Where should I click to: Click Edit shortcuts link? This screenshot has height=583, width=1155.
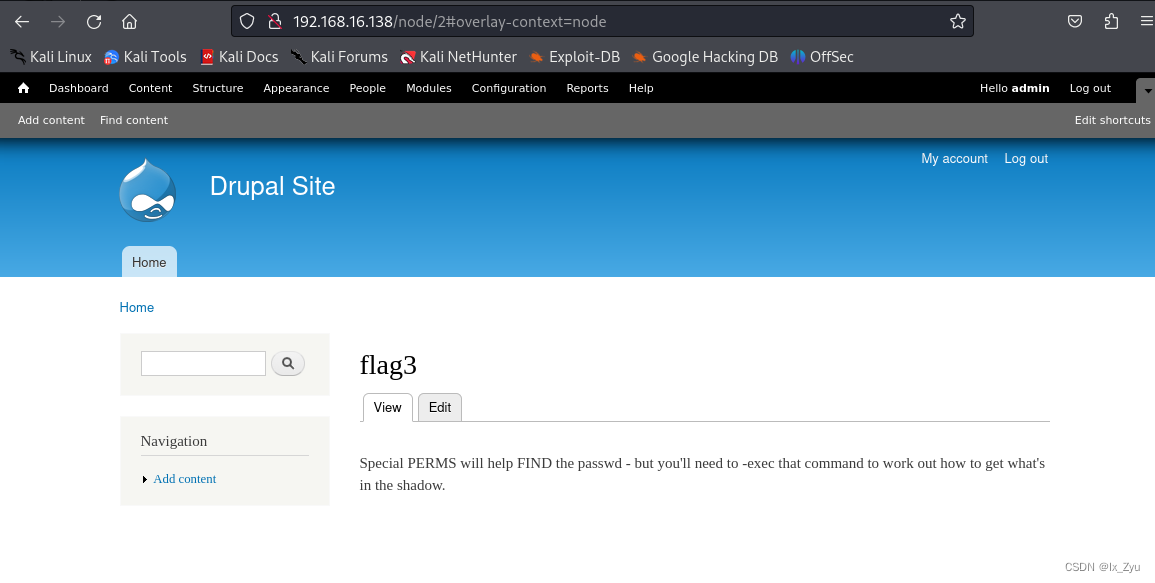[x=1112, y=120]
